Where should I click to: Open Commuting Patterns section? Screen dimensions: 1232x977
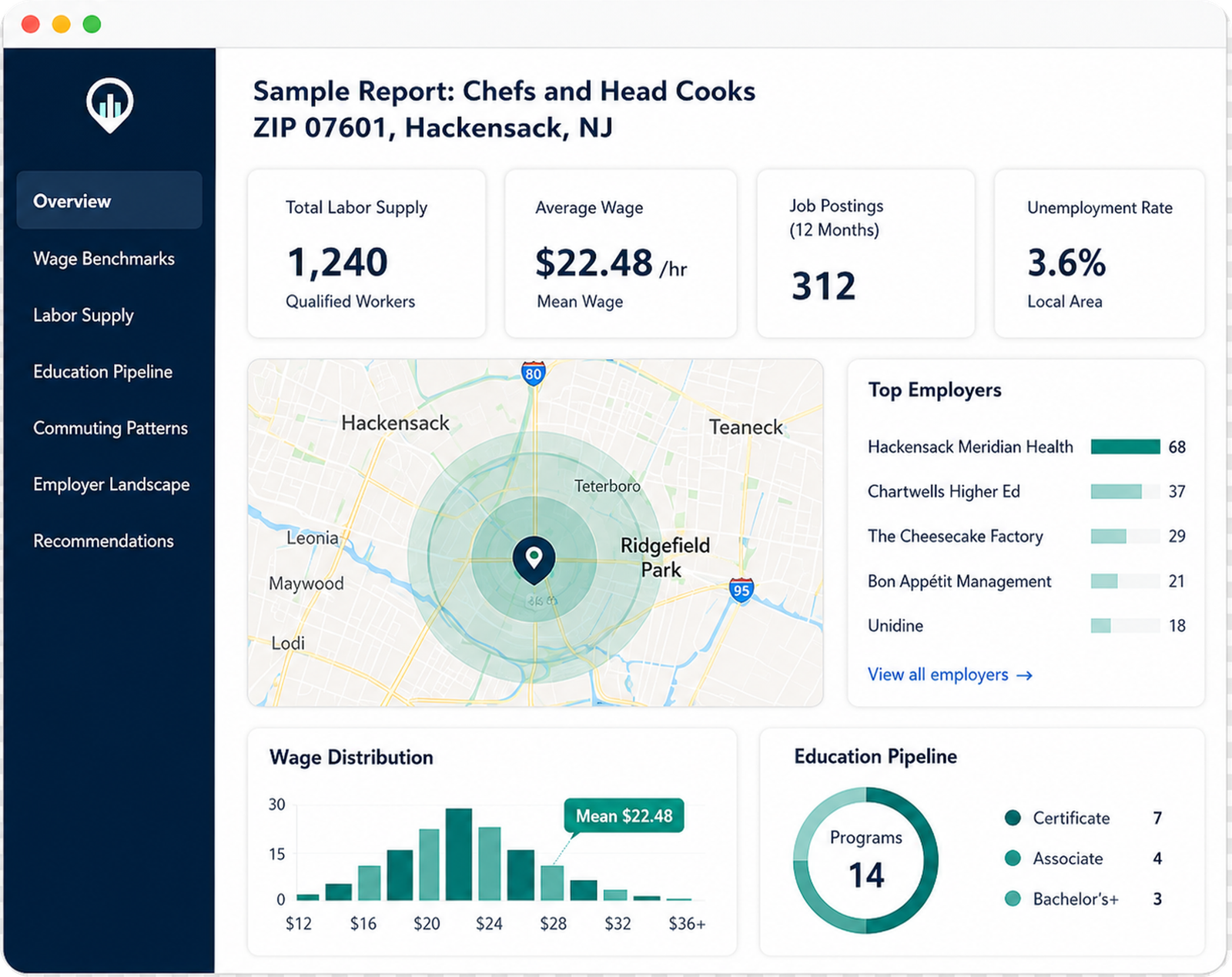click(110, 428)
